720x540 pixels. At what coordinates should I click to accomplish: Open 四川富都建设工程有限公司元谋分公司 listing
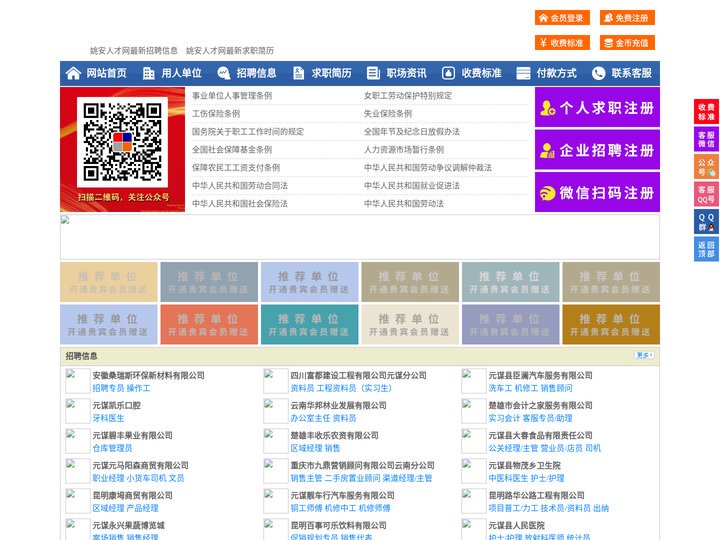[x=358, y=375]
